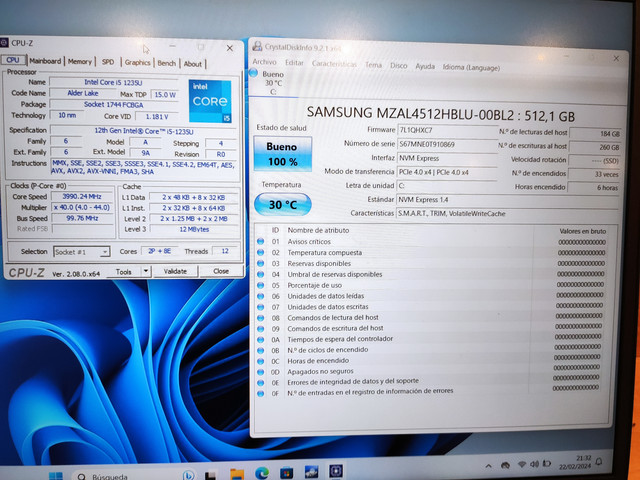The width and height of the screenshot is (640, 480).
Task: Open the SPD tab in CPU-Z
Action: [108, 62]
